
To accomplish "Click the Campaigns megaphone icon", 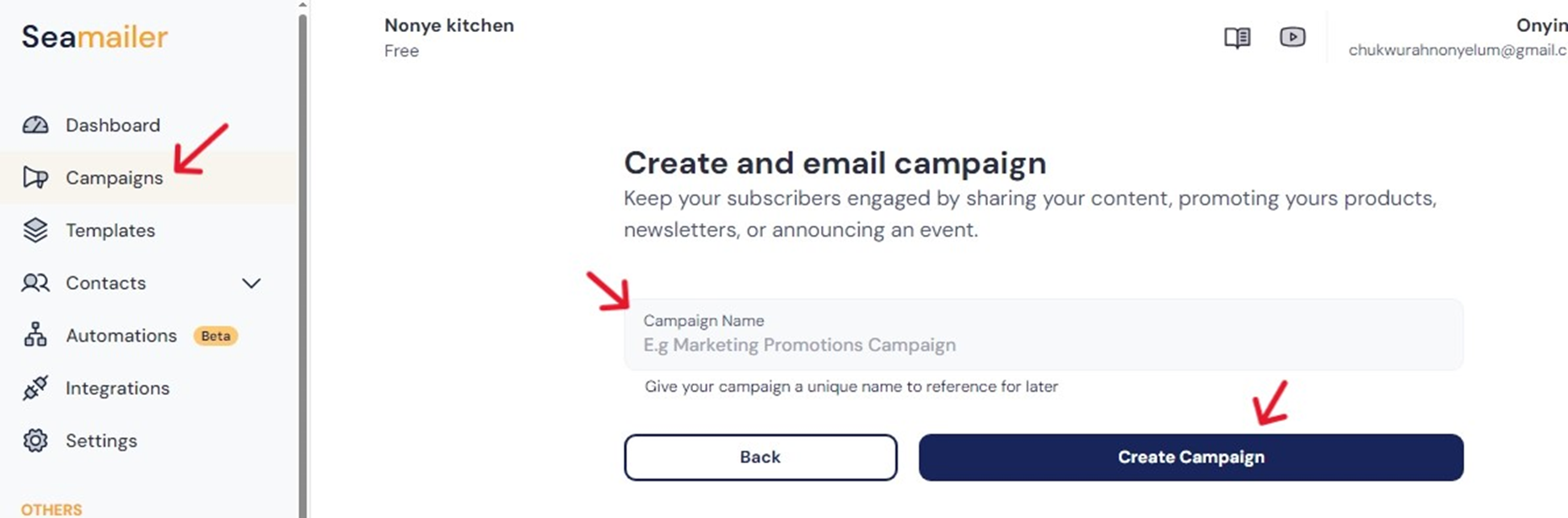I will (35, 178).
